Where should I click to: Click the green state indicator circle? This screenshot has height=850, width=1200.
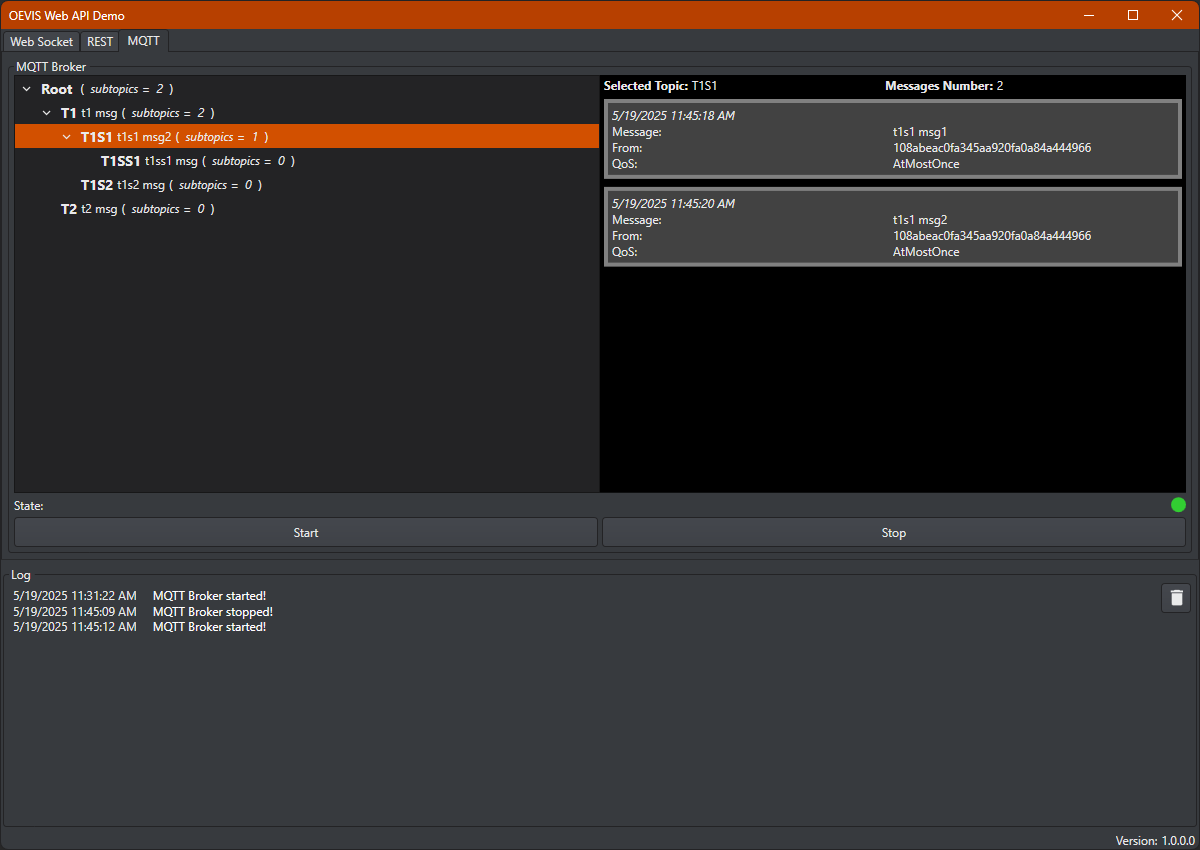(1178, 505)
